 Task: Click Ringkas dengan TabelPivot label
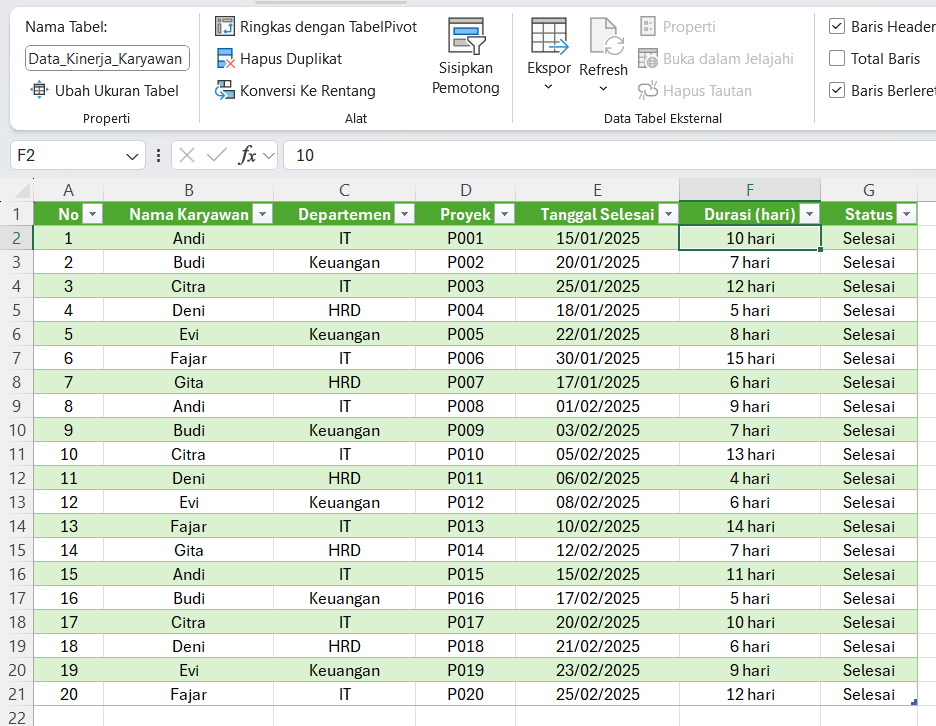coord(328,27)
